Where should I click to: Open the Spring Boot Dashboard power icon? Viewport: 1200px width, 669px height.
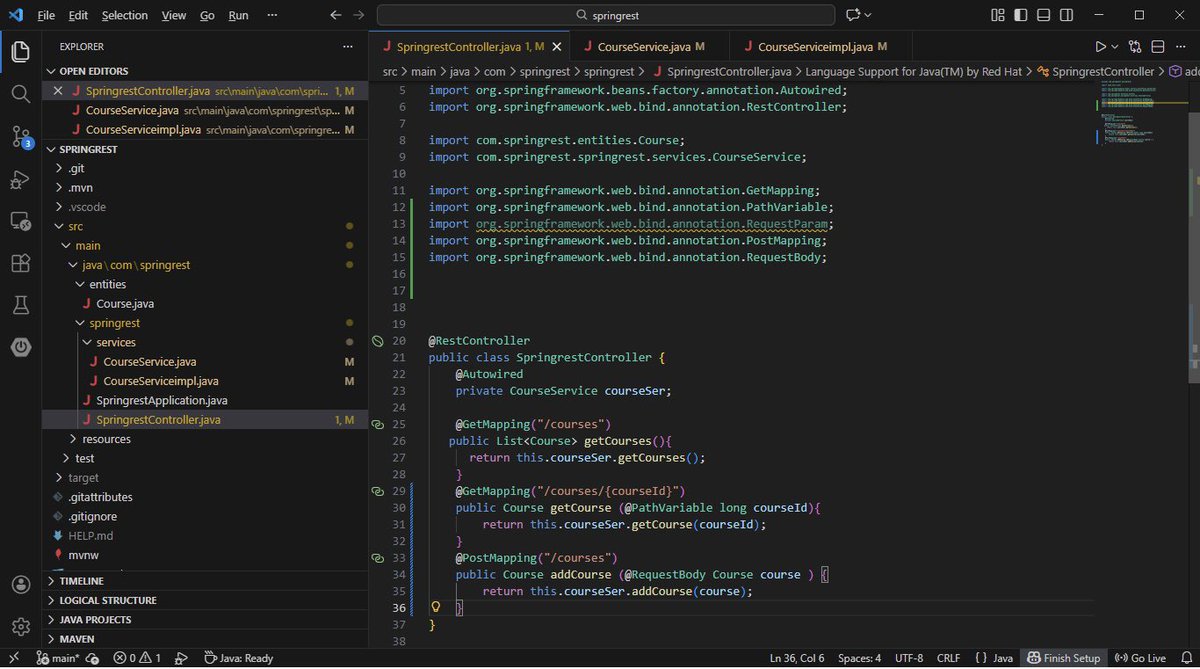[x=20, y=347]
